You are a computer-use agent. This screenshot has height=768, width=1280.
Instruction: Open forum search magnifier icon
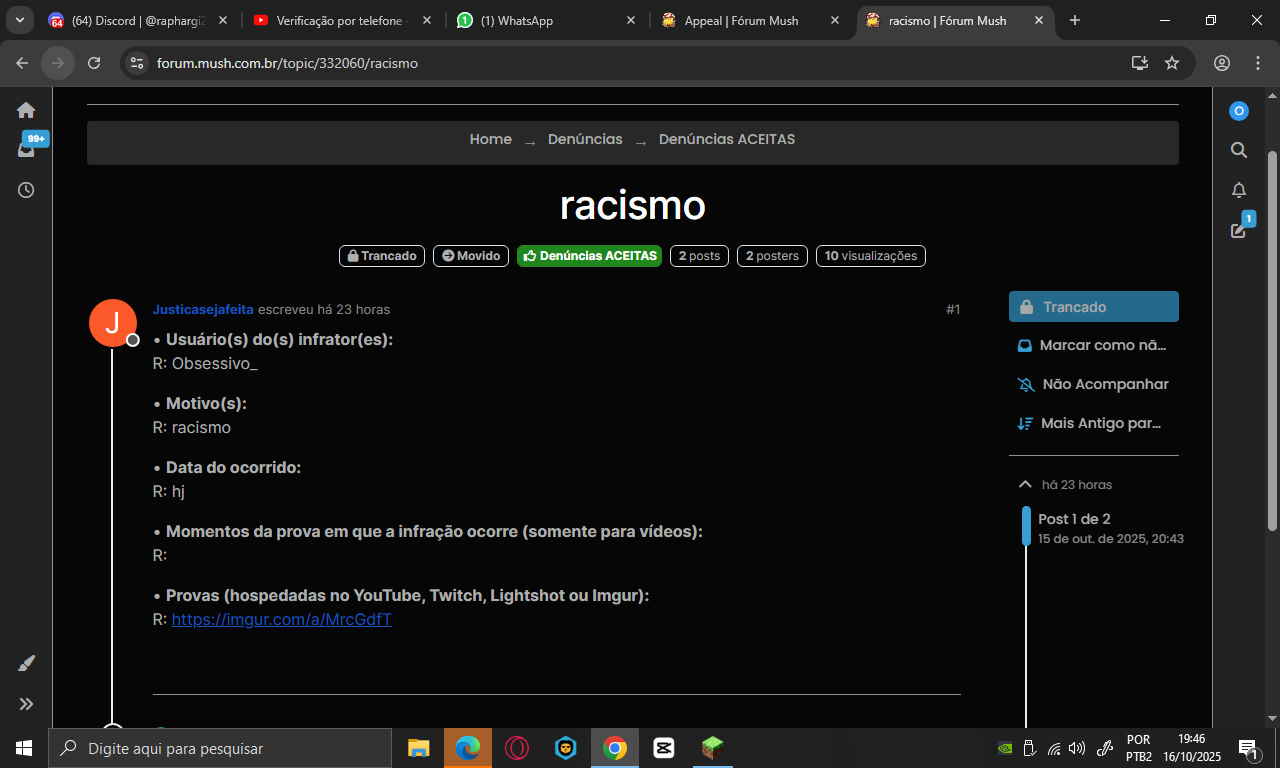[x=1239, y=150]
